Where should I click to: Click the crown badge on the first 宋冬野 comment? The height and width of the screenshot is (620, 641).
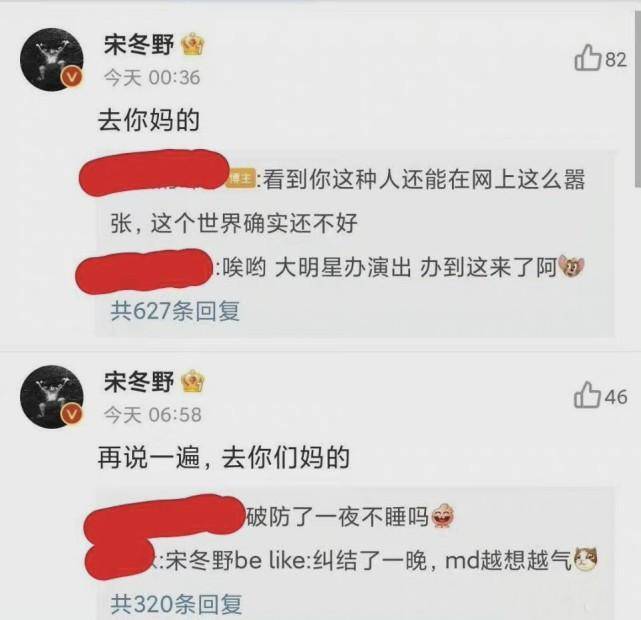[192, 45]
